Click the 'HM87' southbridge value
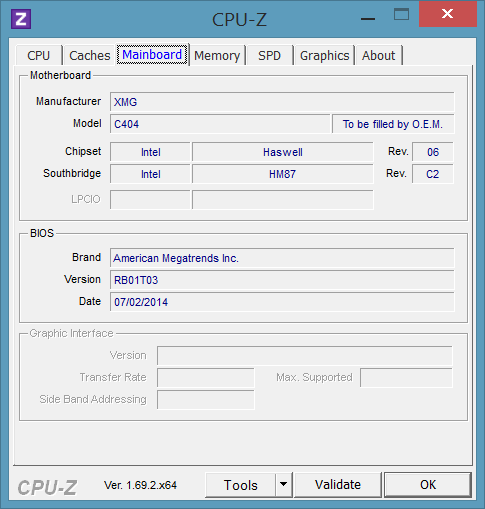Image resolution: width=485 pixels, height=509 pixels. click(283, 174)
